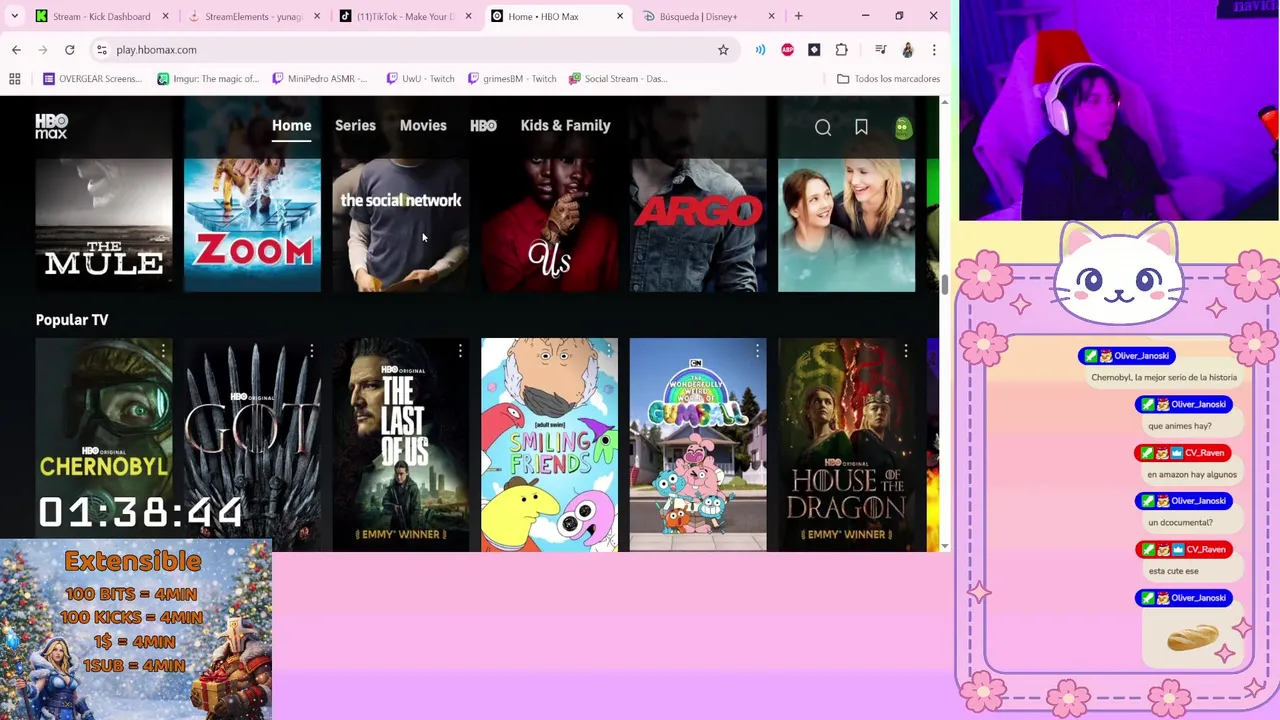
Task: Open the media control icon
Action: [880, 49]
